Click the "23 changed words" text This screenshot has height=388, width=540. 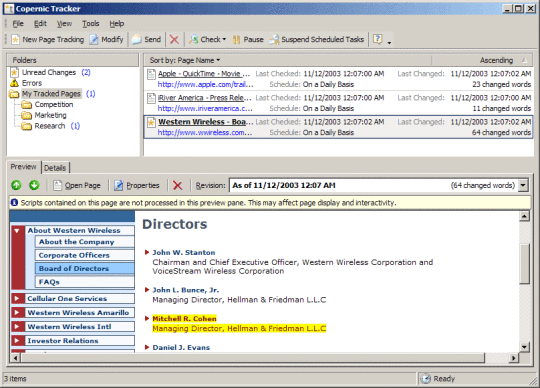(501, 84)
